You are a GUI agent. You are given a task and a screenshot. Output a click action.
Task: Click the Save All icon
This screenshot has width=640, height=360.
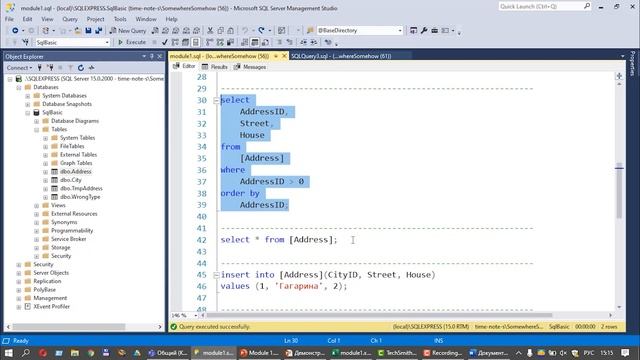tap(98, 31)
